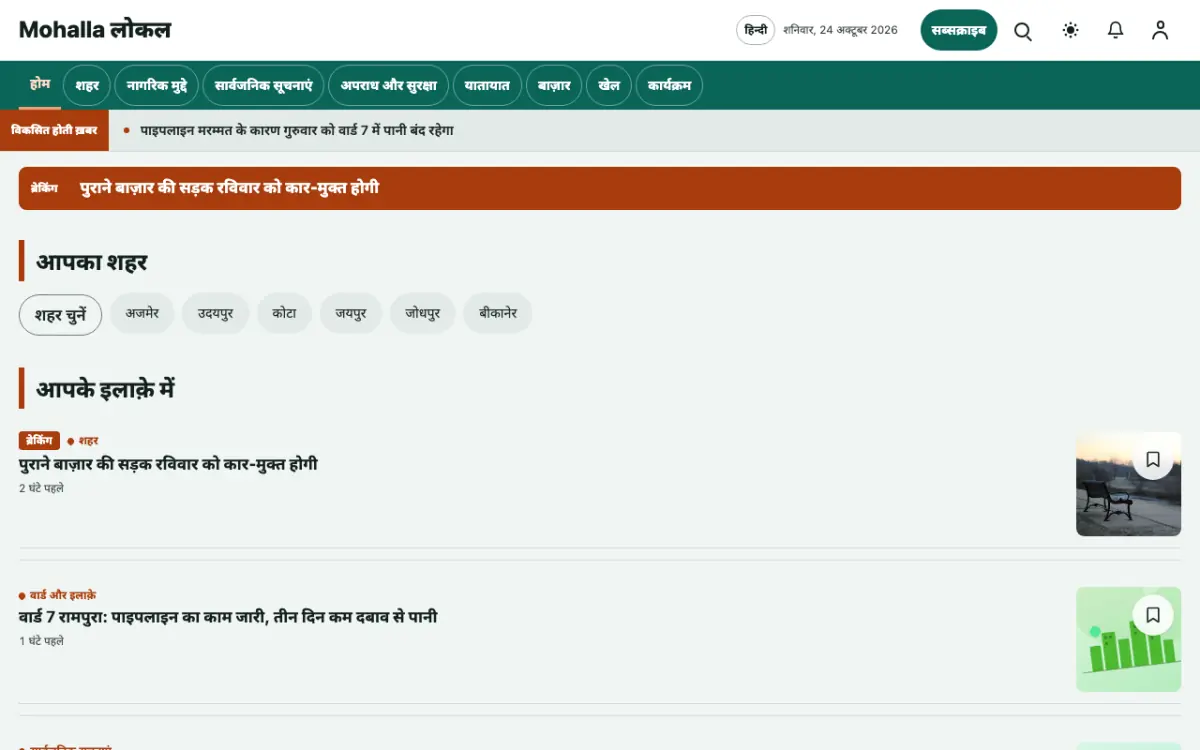
Task: Open the ticker headline about वार्ड 7 पानी
Action: point(297,130)
